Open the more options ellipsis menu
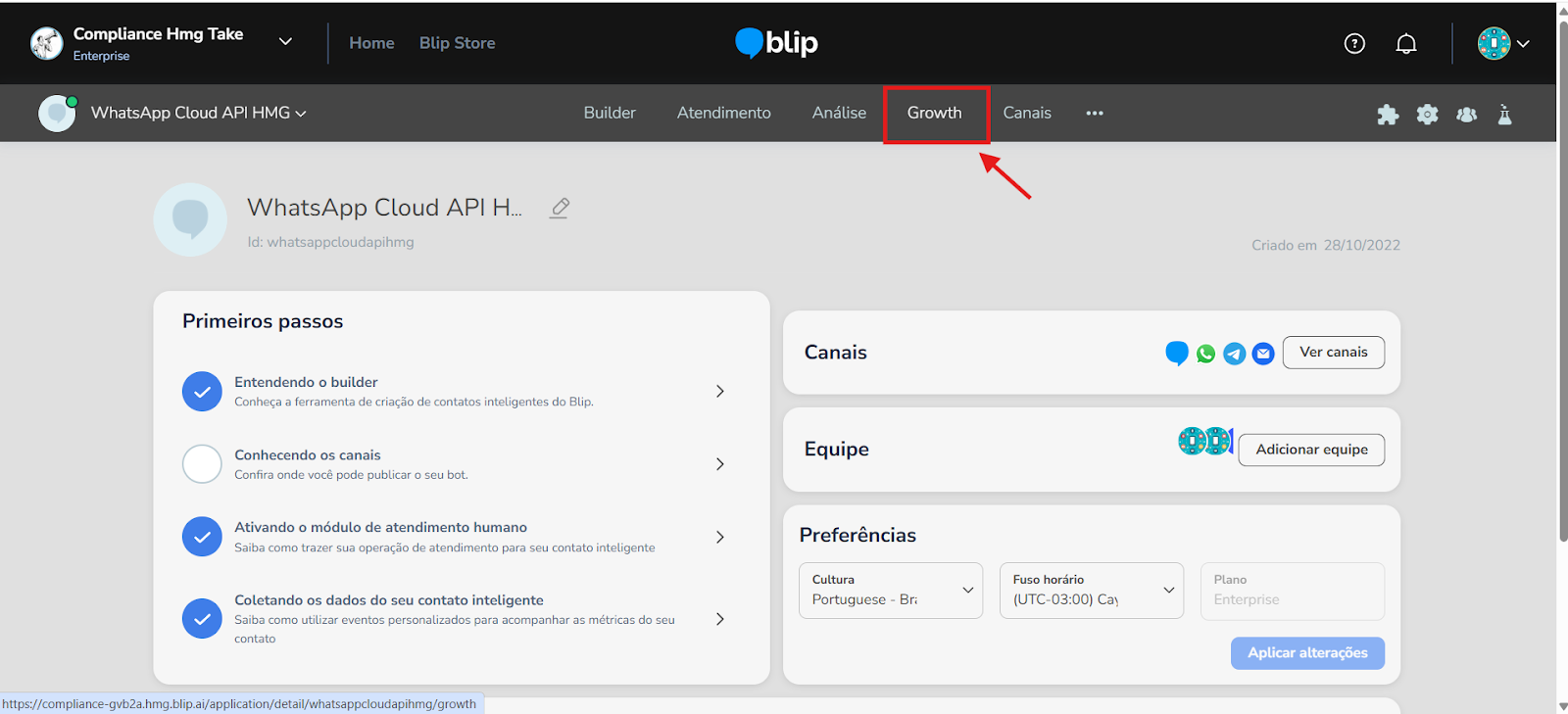Screen dimensions: 1568x714 click(x=1095, y=114)
